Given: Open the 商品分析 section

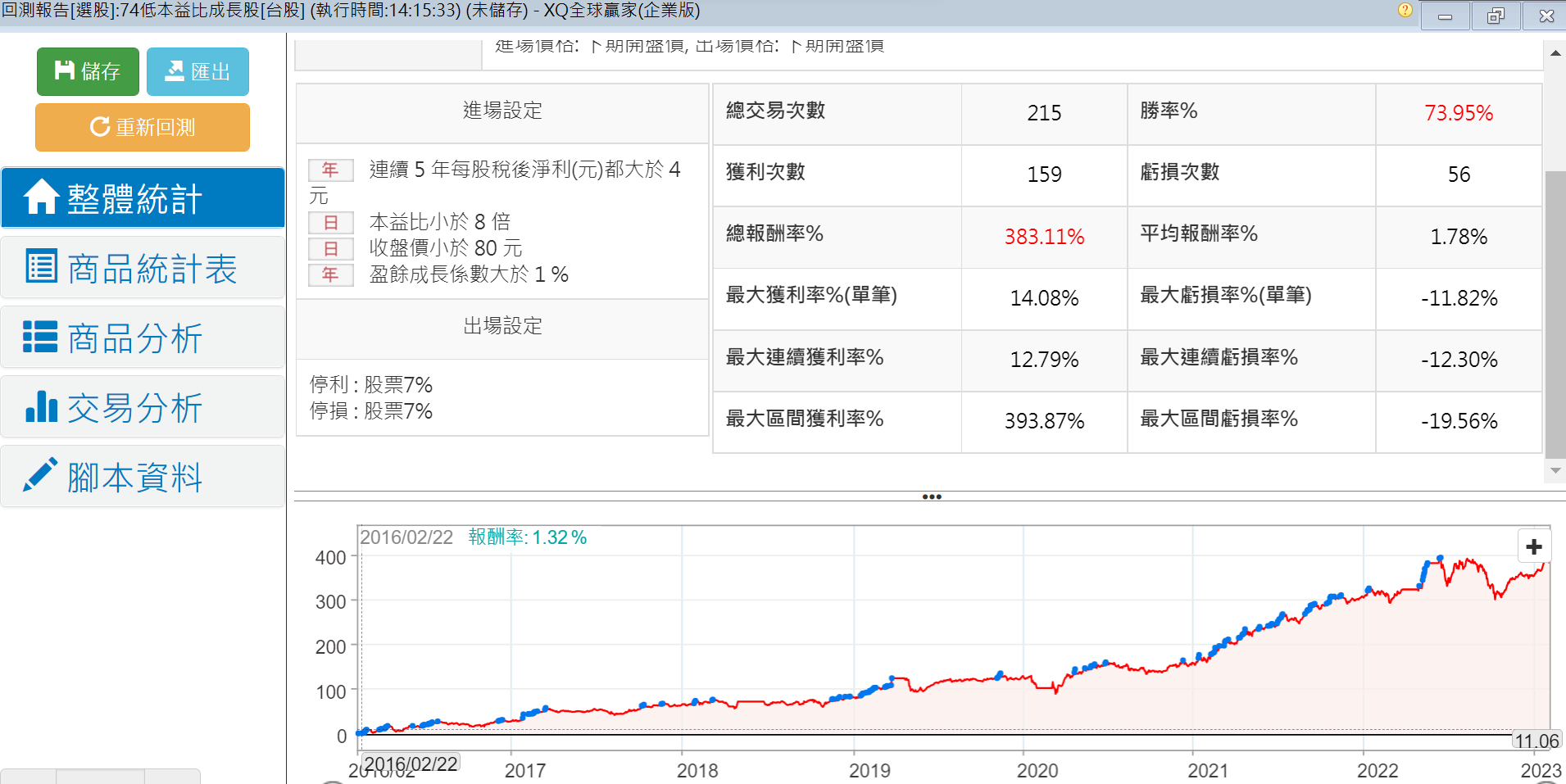Looking at the screenshot, I should (x=143, y=338).
